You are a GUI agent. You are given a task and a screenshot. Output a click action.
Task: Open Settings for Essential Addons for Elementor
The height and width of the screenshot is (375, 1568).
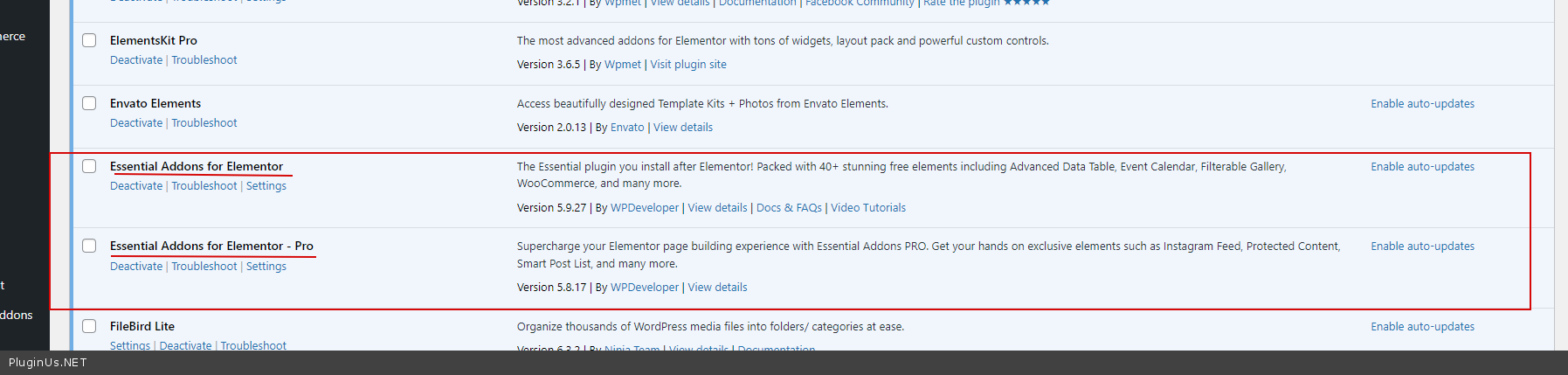click(266, 186)
